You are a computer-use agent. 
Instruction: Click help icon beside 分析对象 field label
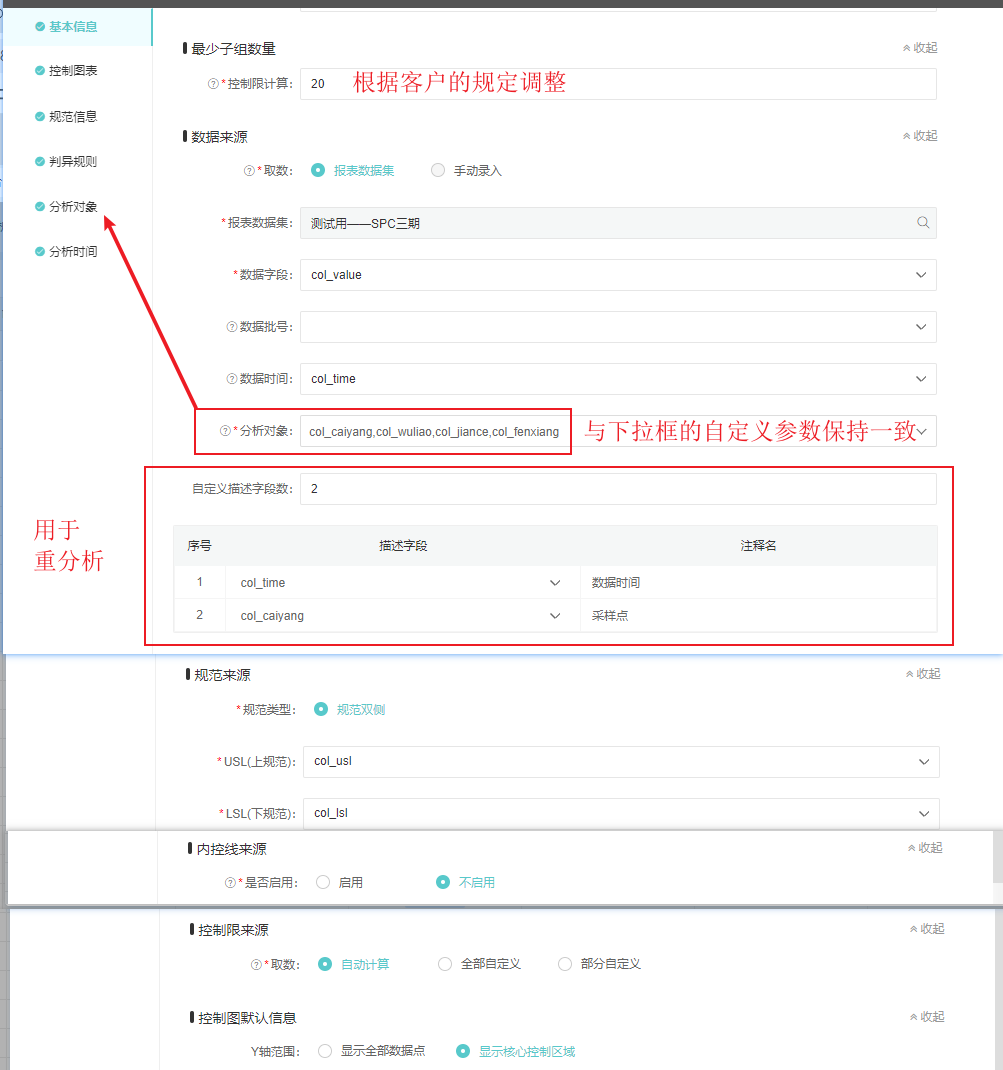coord(224,431)
